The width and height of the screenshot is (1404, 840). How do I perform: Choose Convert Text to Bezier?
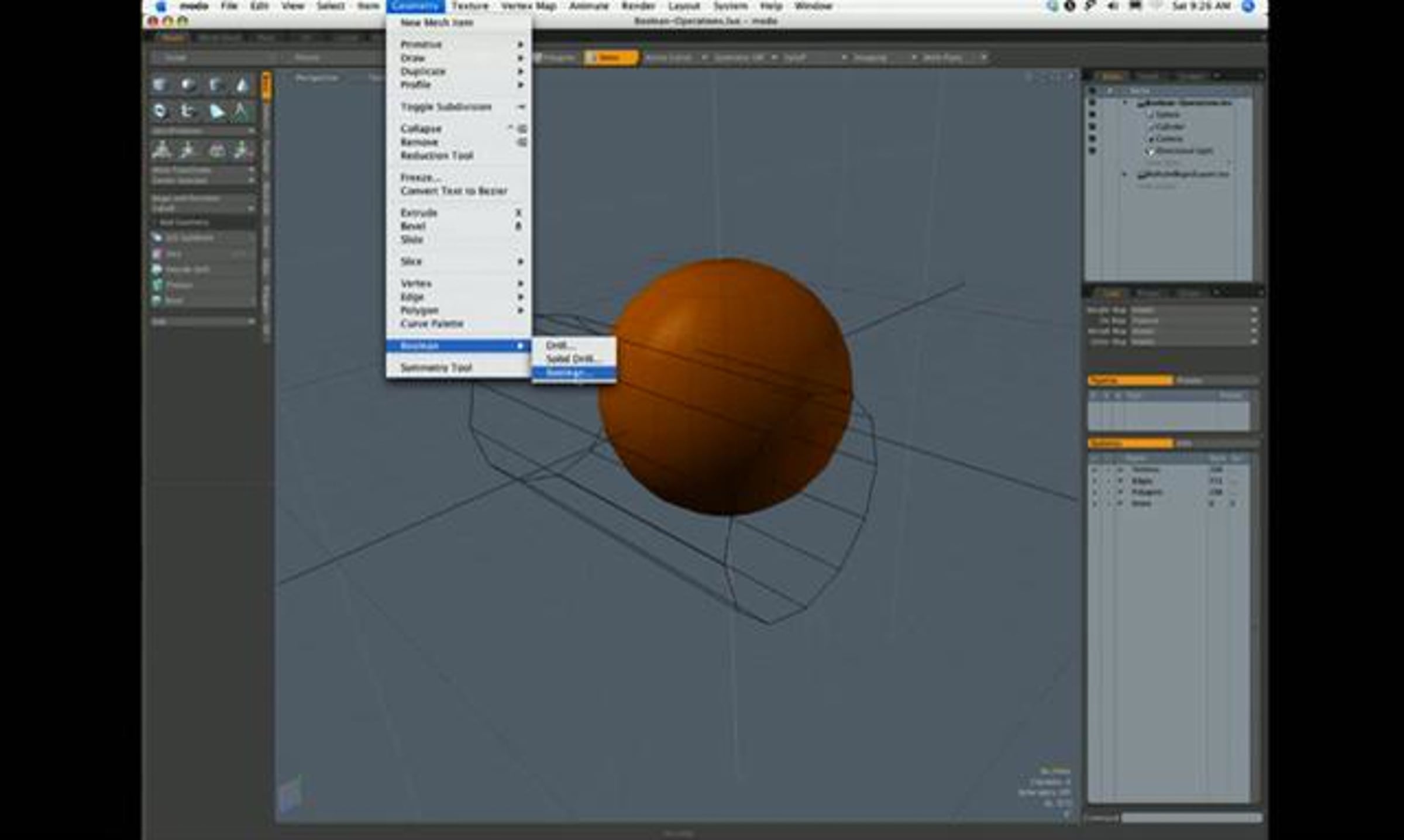pos(459,191)
